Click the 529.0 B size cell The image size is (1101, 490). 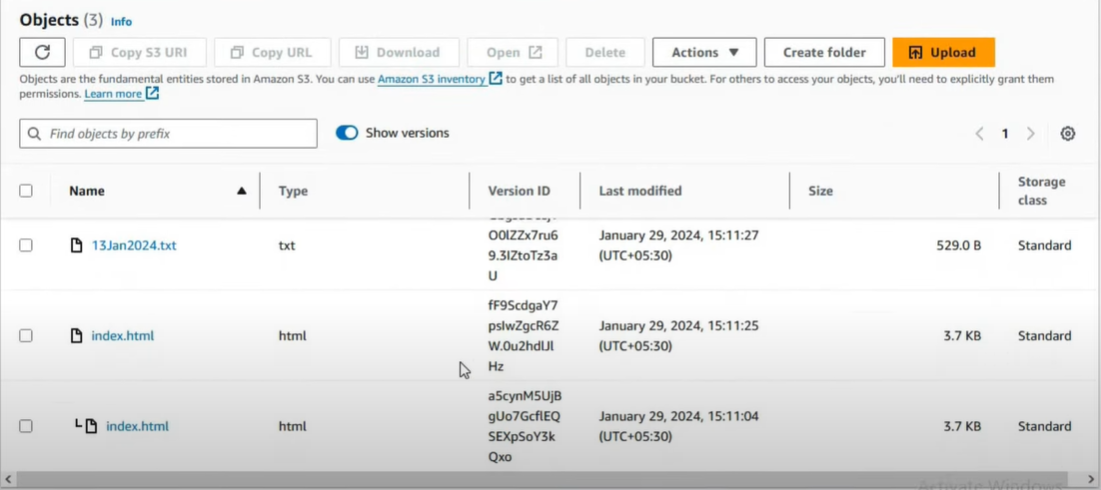tap(958, 246)
